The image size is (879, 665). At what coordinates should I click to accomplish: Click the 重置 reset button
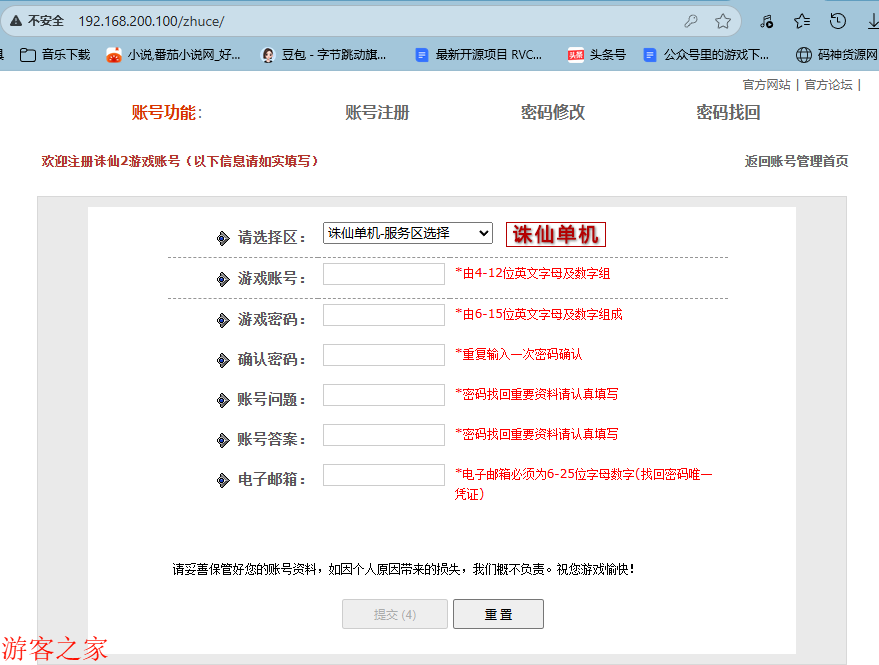tap(498, 614)
